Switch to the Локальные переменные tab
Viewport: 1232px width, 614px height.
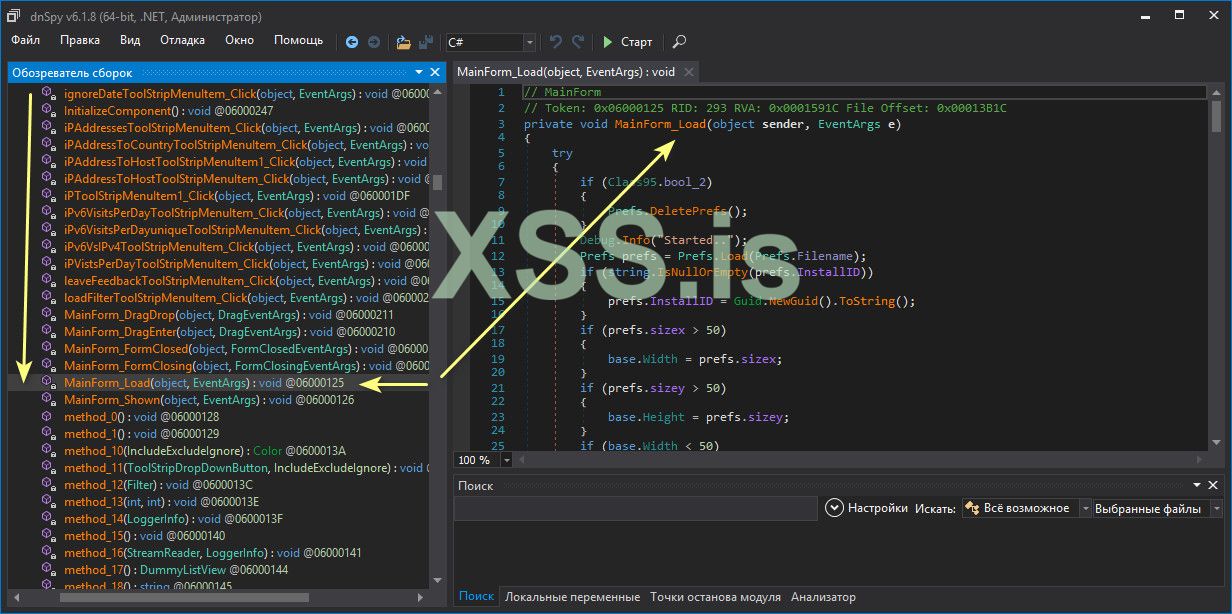tap(572, 597)
